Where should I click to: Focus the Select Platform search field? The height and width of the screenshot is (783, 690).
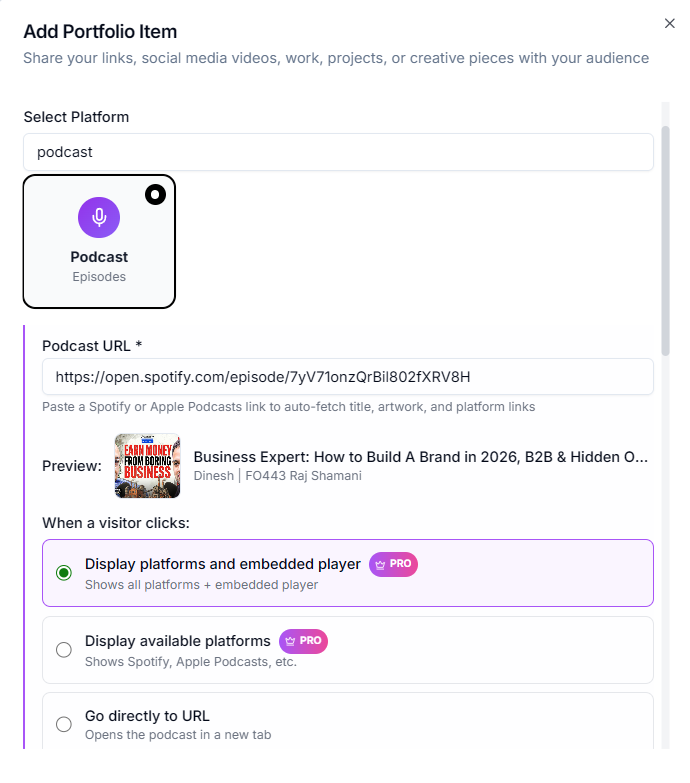point(338,152)
